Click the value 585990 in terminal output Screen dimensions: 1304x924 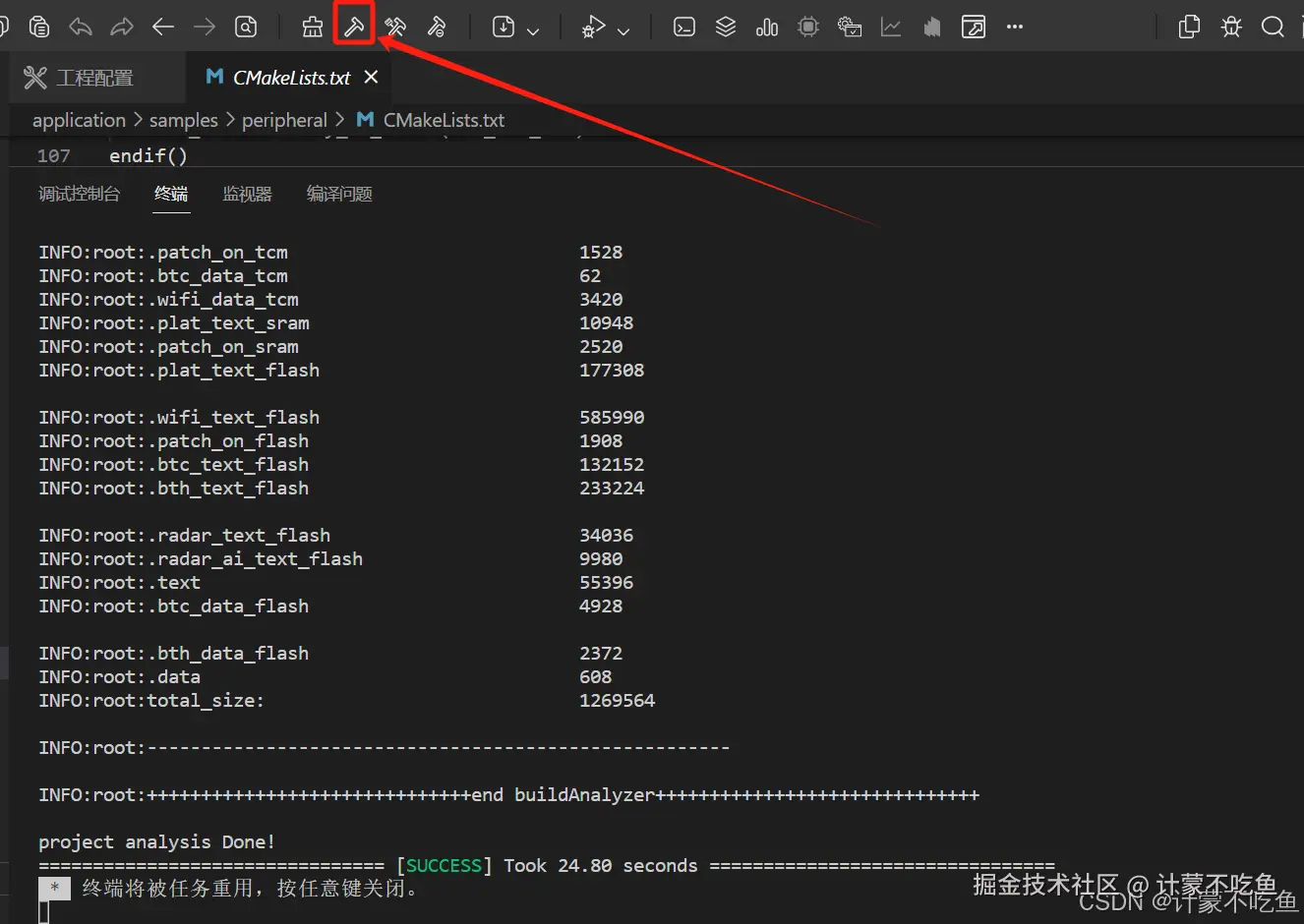(x=612, y=418)
